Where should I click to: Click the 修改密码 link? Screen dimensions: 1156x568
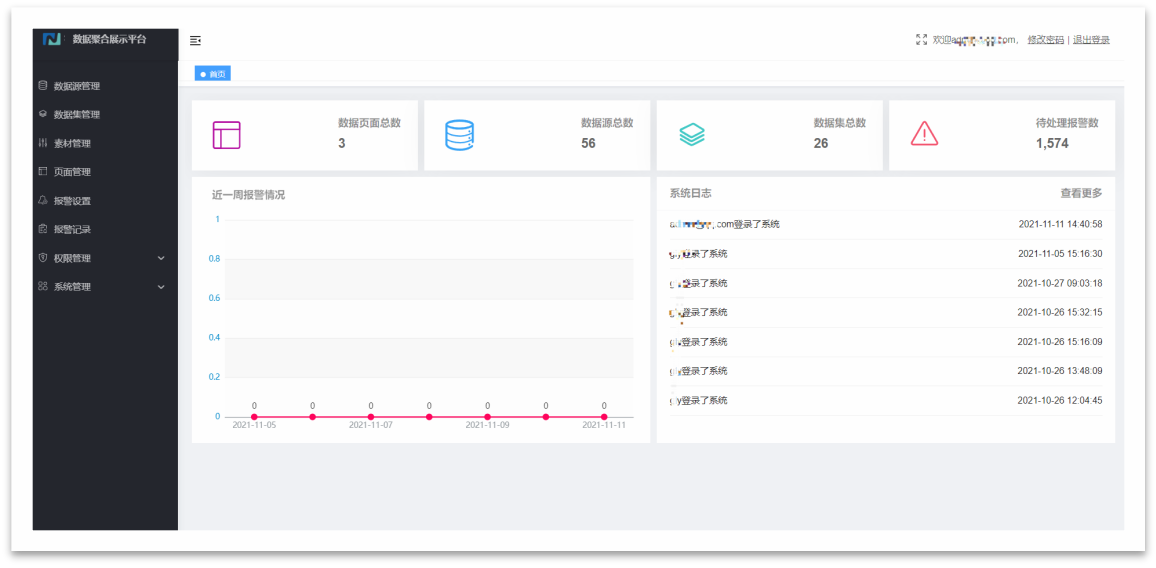tap(1045, 40)
